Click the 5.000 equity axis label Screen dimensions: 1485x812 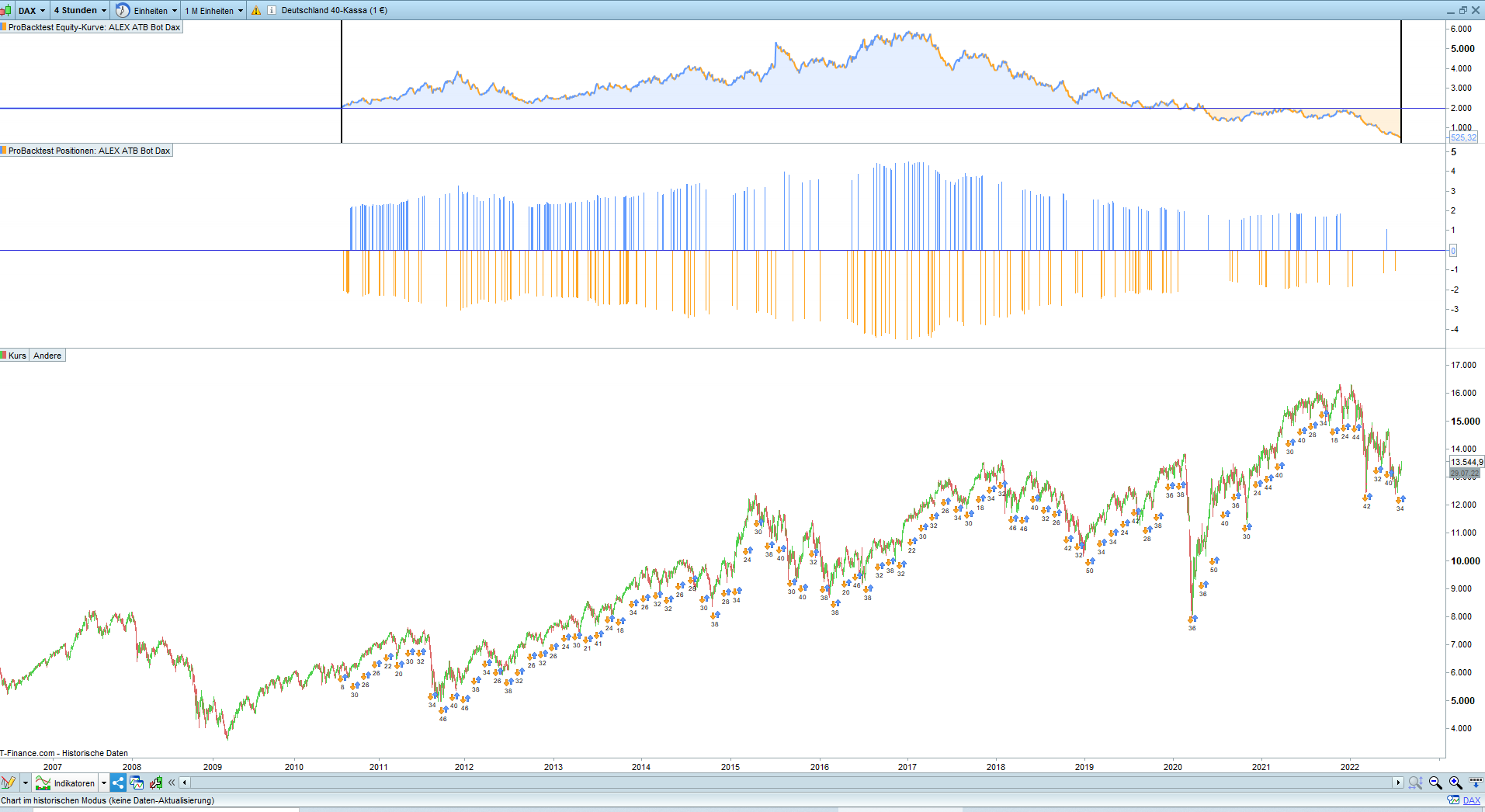[x=1463, y=49]
